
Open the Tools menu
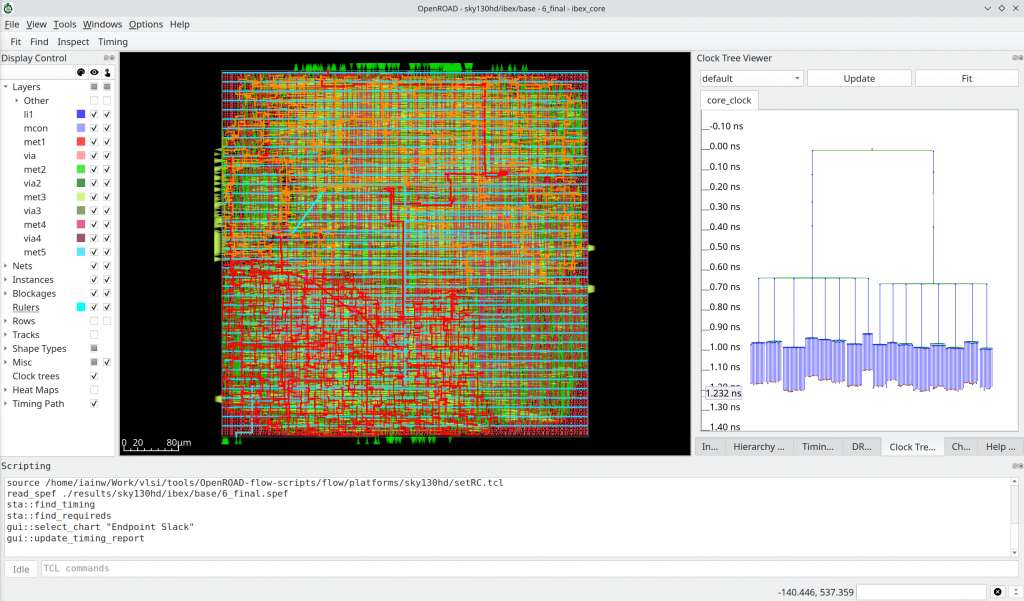pos(64,24)
